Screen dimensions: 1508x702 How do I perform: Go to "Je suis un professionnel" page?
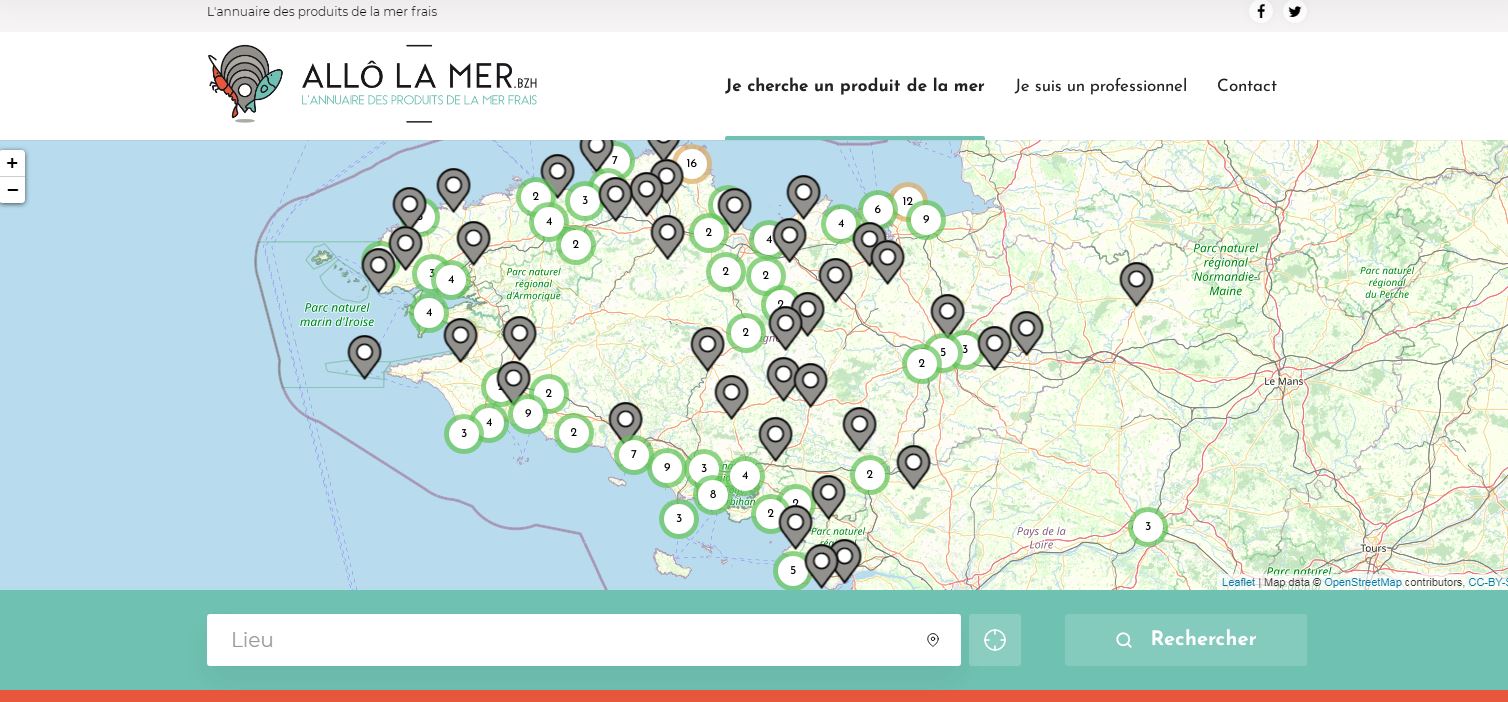point(1100,86)
